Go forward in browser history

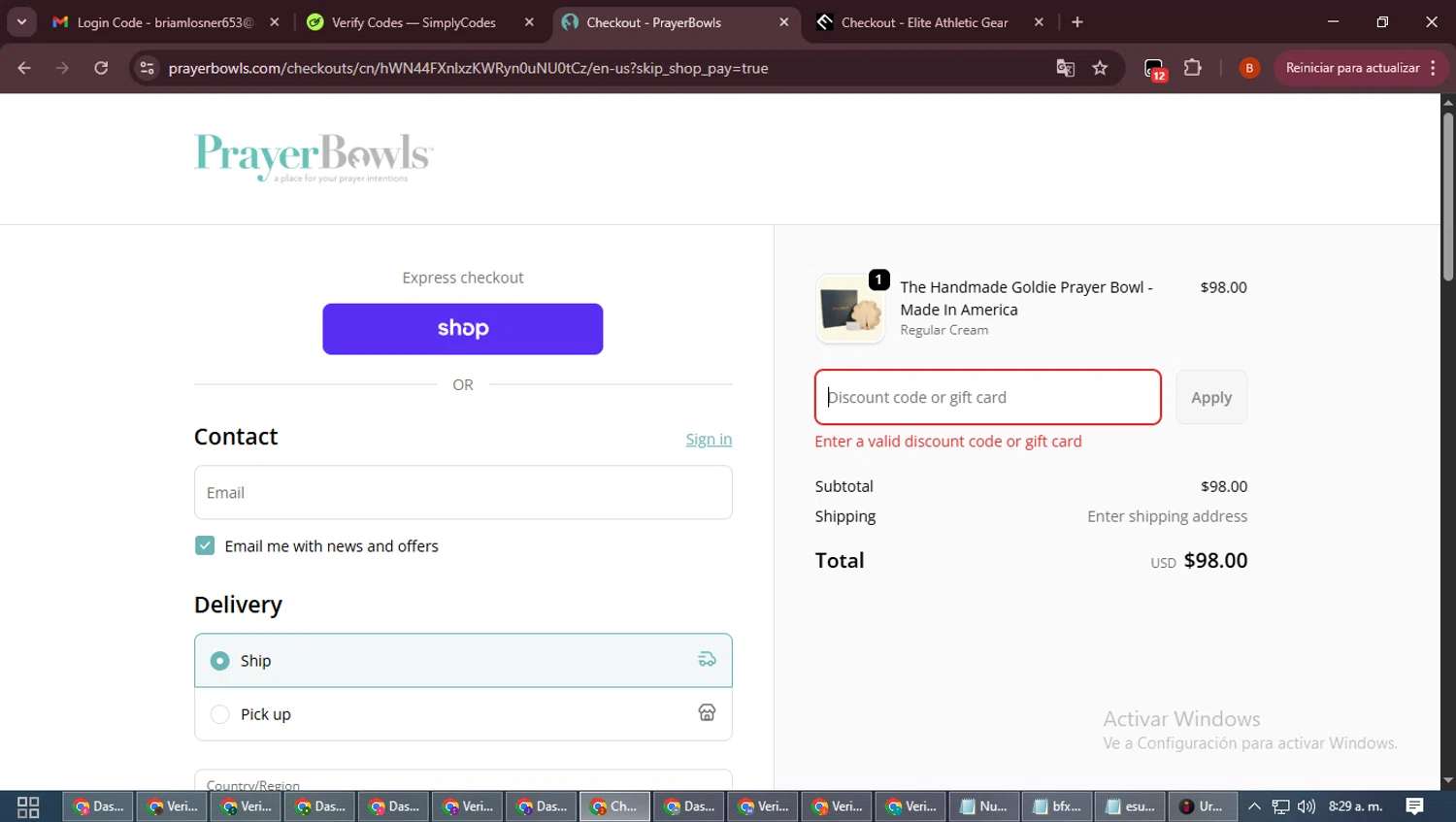pyautogui.click(x=62, y=68)
